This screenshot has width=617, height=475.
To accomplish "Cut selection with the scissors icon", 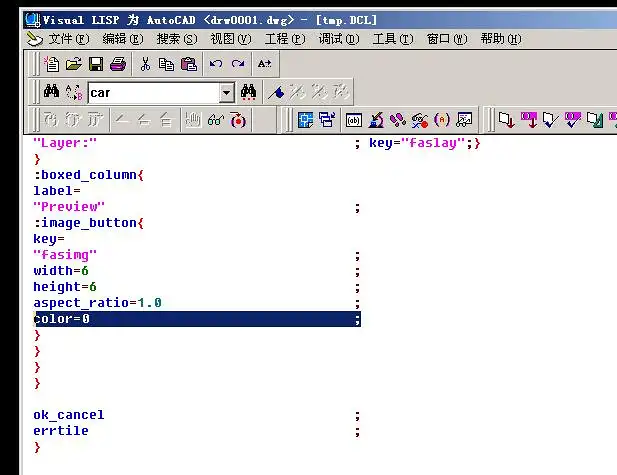I will tap(145, 64).
